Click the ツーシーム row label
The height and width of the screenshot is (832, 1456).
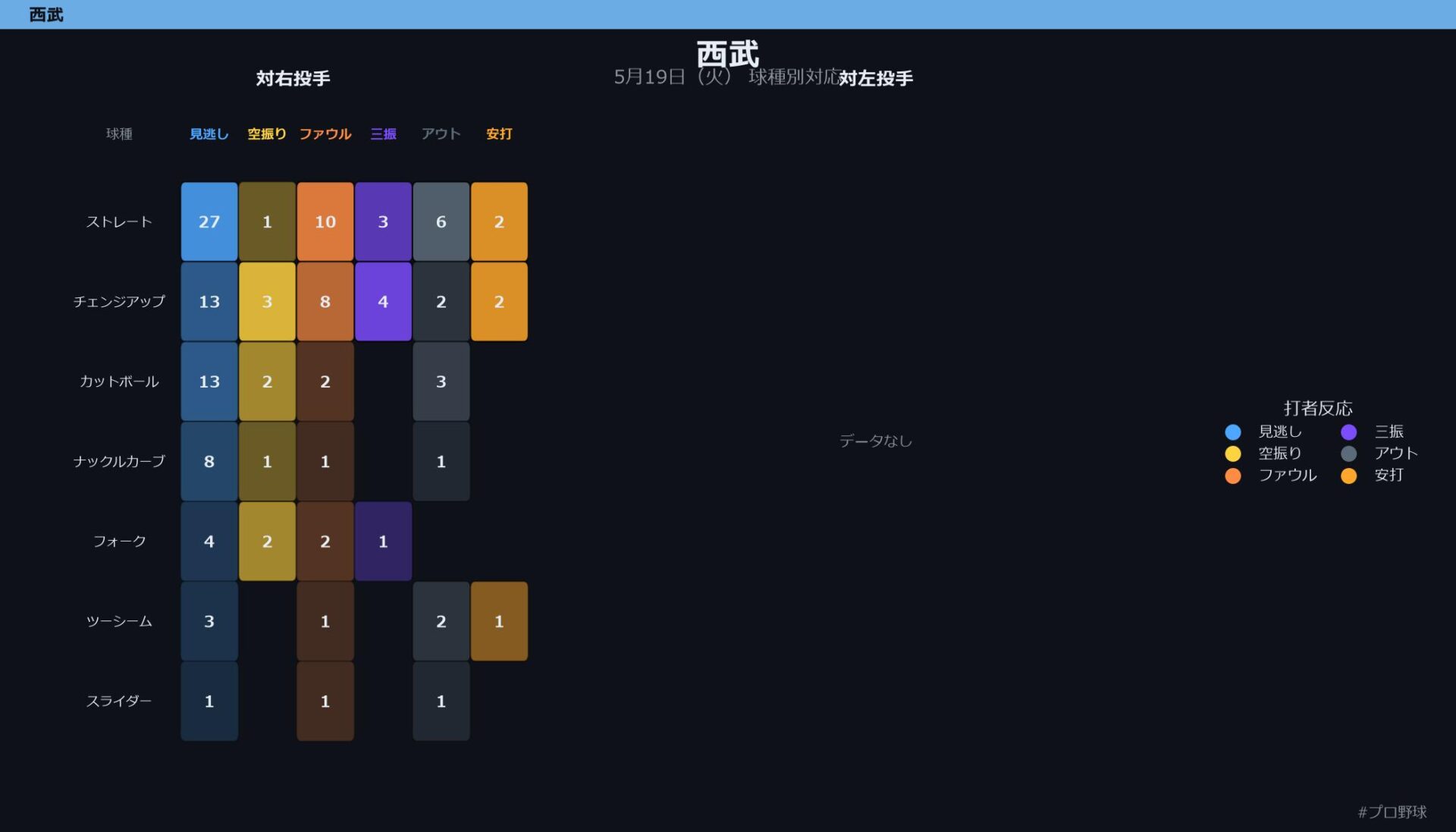click(119, 621)
